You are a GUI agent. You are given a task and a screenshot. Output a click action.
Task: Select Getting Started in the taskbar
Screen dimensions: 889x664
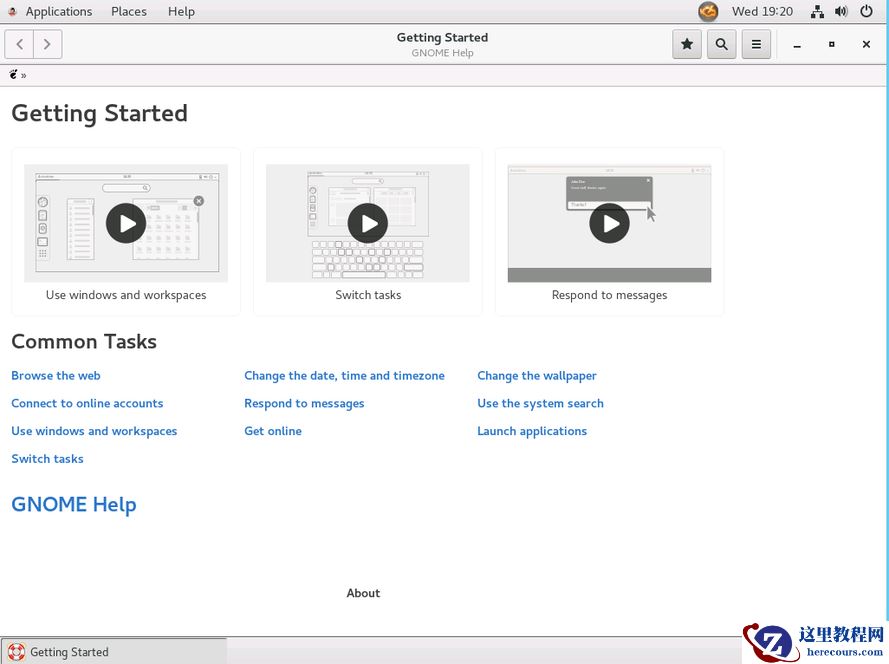tap(69, 652)
